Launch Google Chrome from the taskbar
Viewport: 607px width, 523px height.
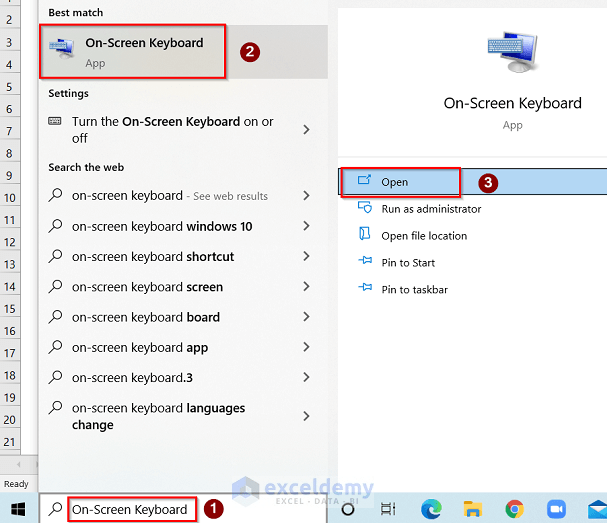click(x=514, y=509)
